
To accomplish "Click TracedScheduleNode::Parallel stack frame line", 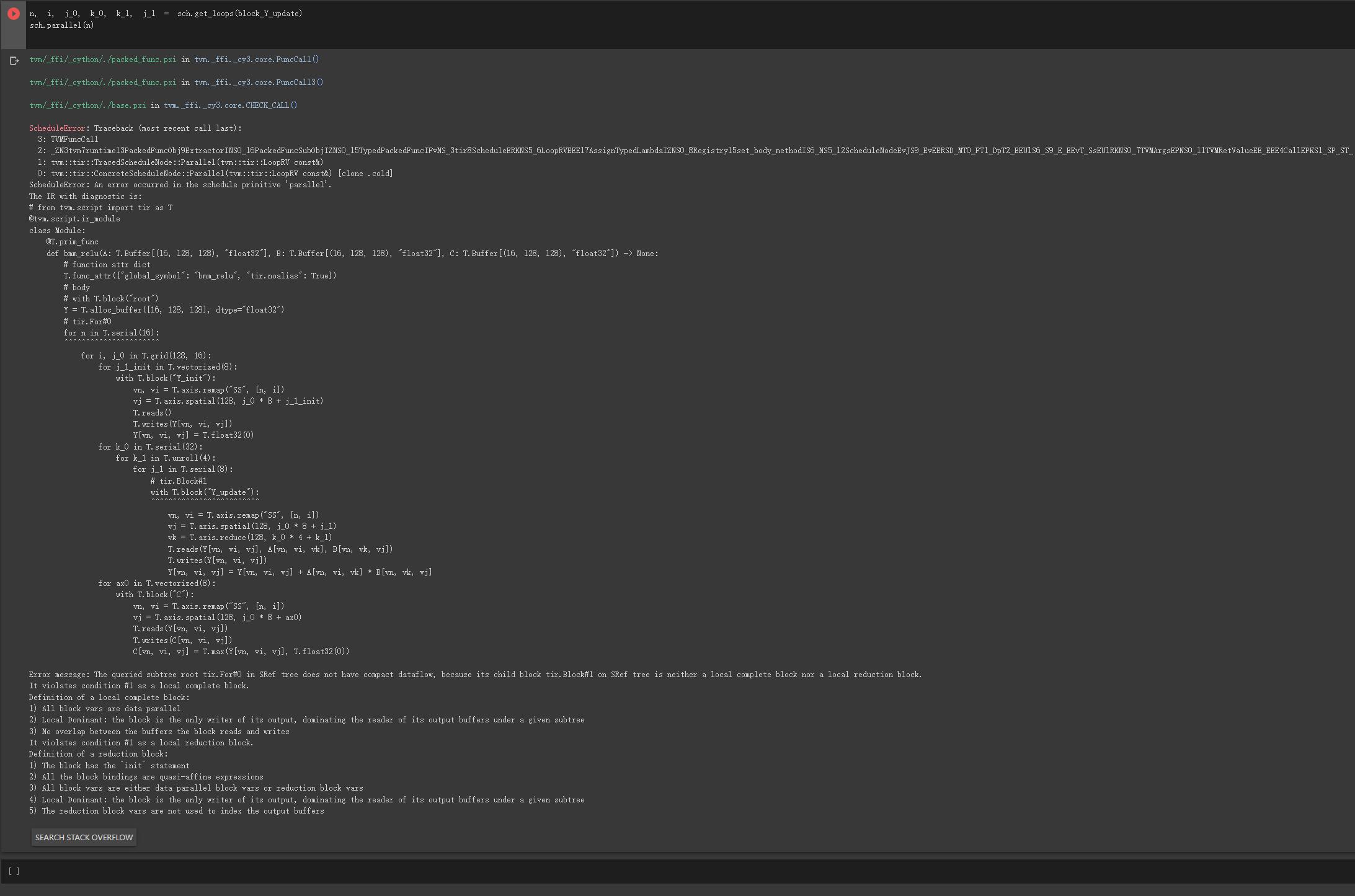I will [x=180, y=162].
